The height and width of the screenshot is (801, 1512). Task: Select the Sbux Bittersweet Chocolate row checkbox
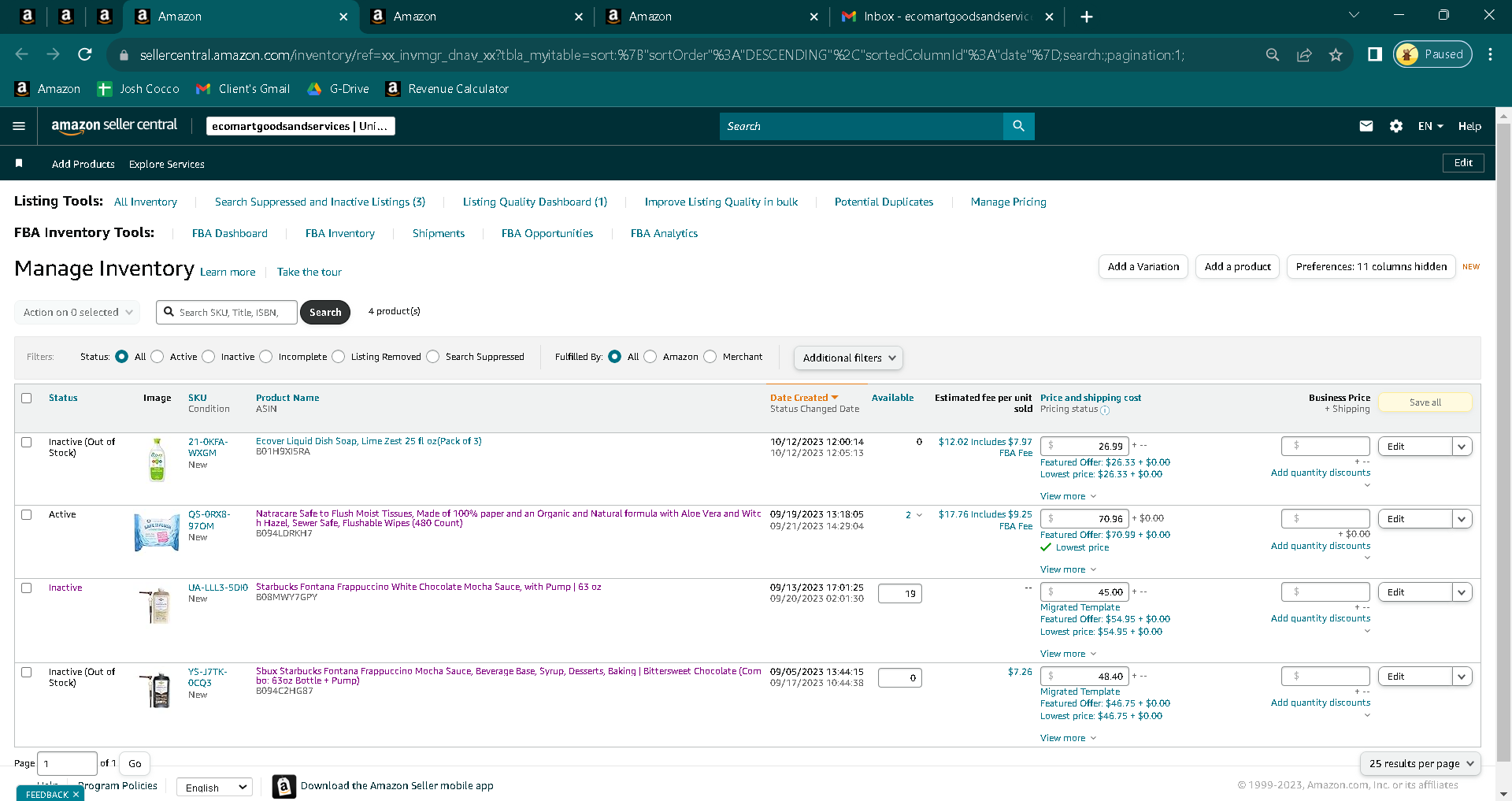[27, 672]
